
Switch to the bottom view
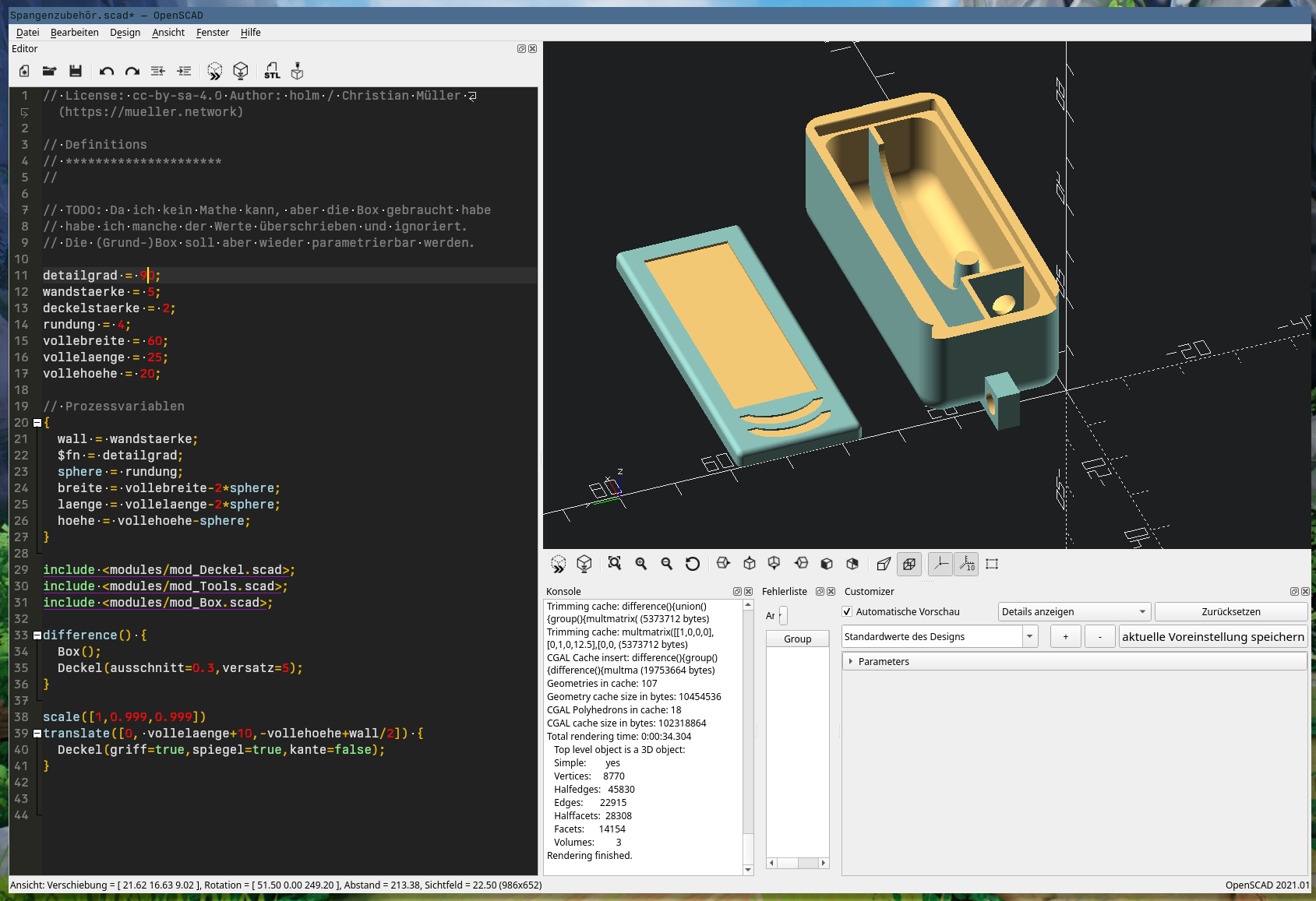coord(774,564)
